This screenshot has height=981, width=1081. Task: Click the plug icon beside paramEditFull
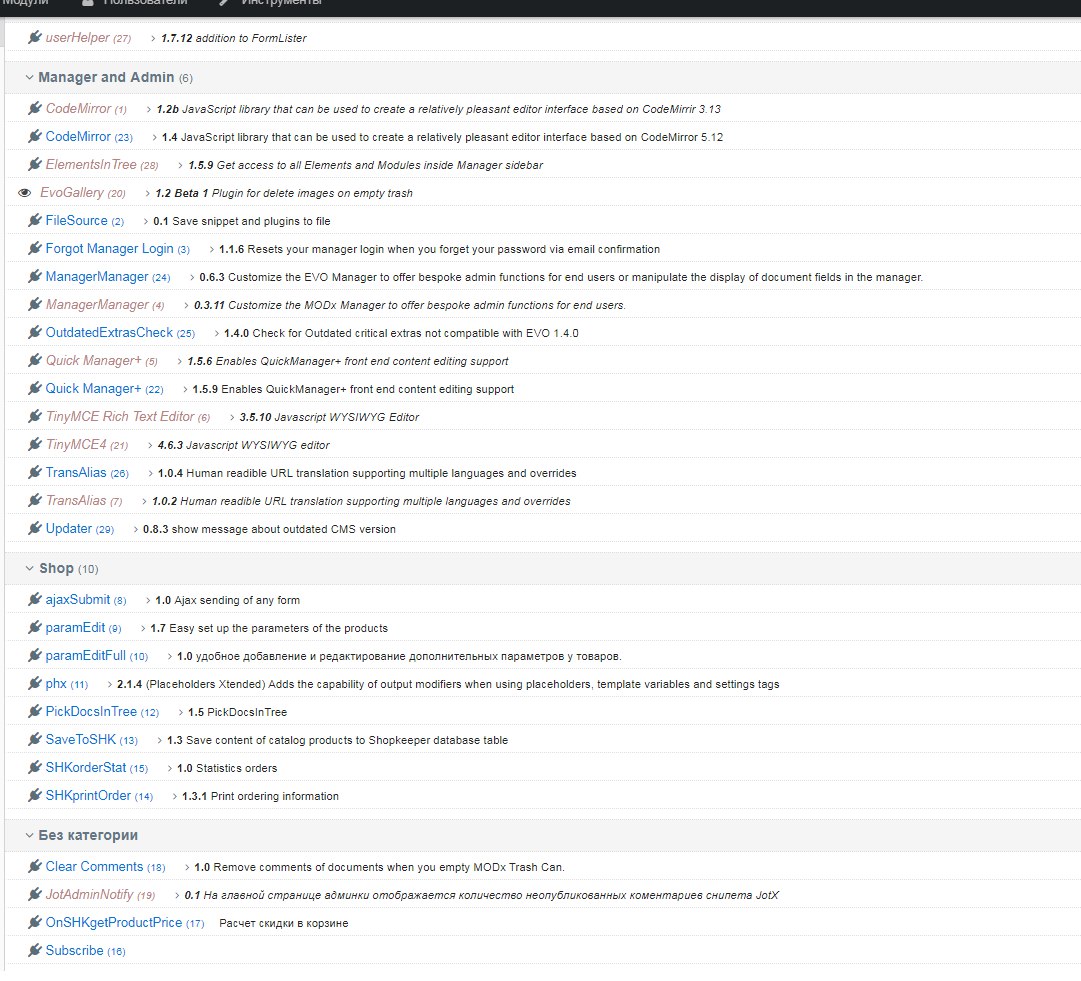click(x=34, y=656)
